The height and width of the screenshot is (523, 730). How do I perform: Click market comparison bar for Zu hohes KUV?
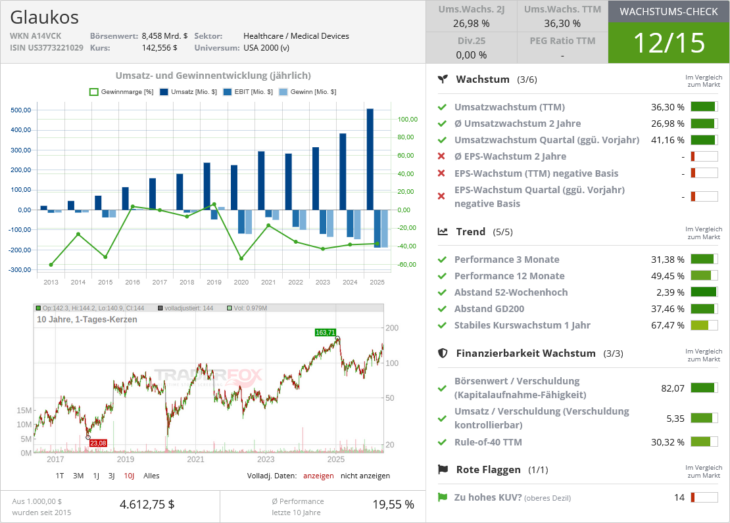tap(704, 497)
